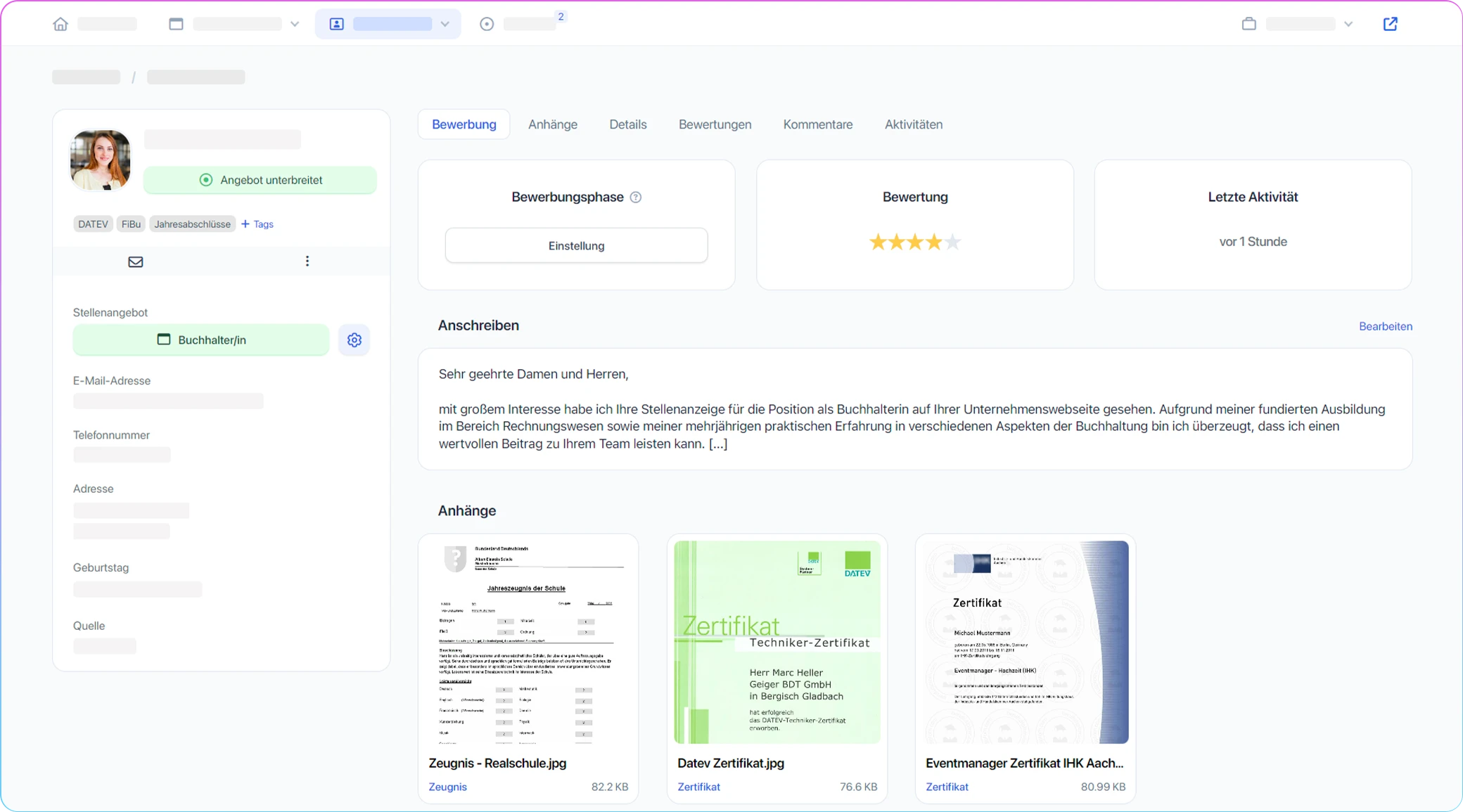Click the window icon in top navigation
Image resolution: width=1463 pixels, height=812 pixels.
tap(176, 24)
